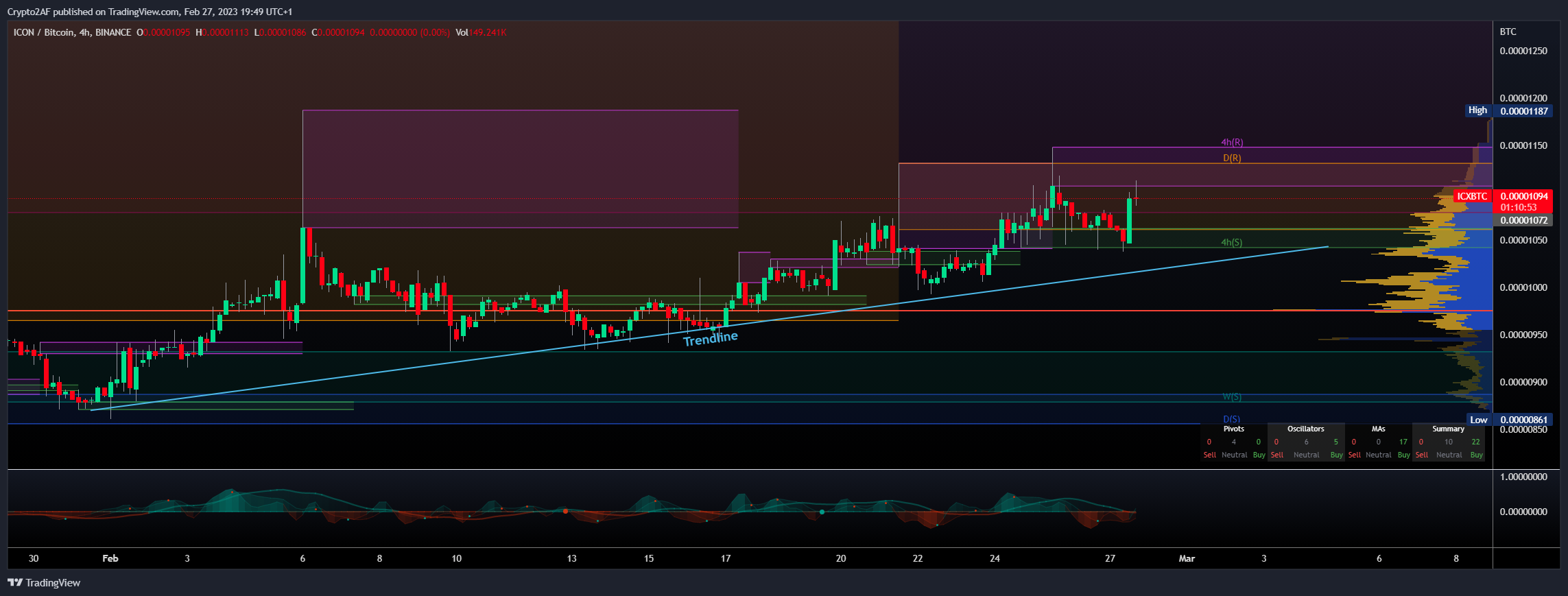Select the open price value 0.00001095
1568x596 pixels.
click(x=167, y=32)
